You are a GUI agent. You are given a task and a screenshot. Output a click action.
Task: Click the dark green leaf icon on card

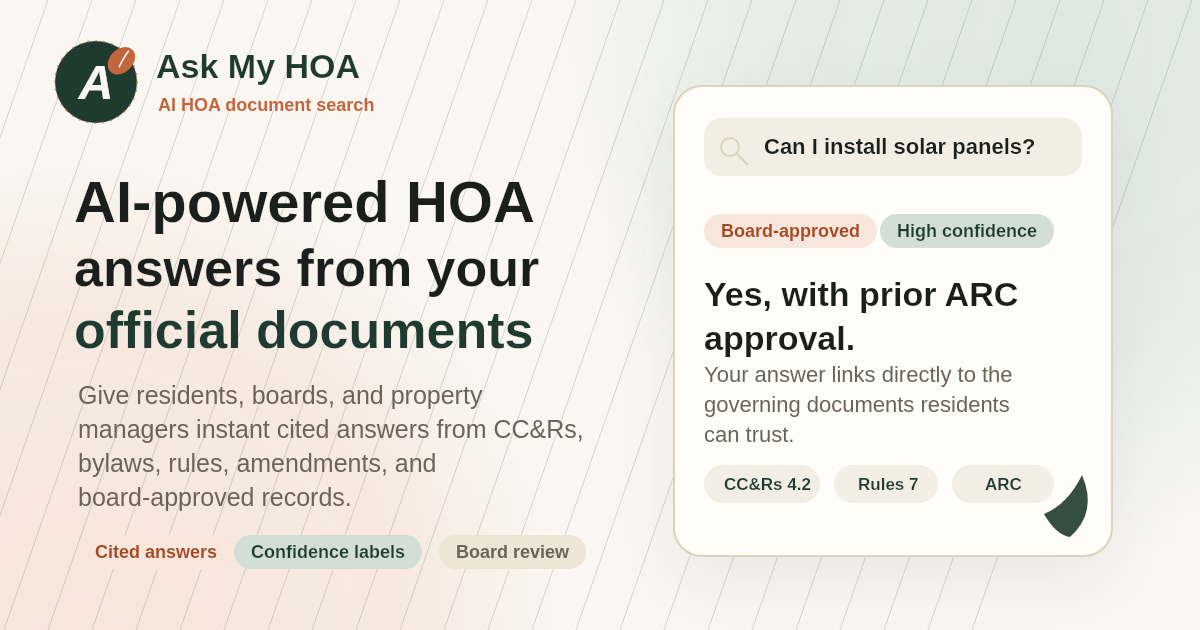click(x=1066, y=506)
